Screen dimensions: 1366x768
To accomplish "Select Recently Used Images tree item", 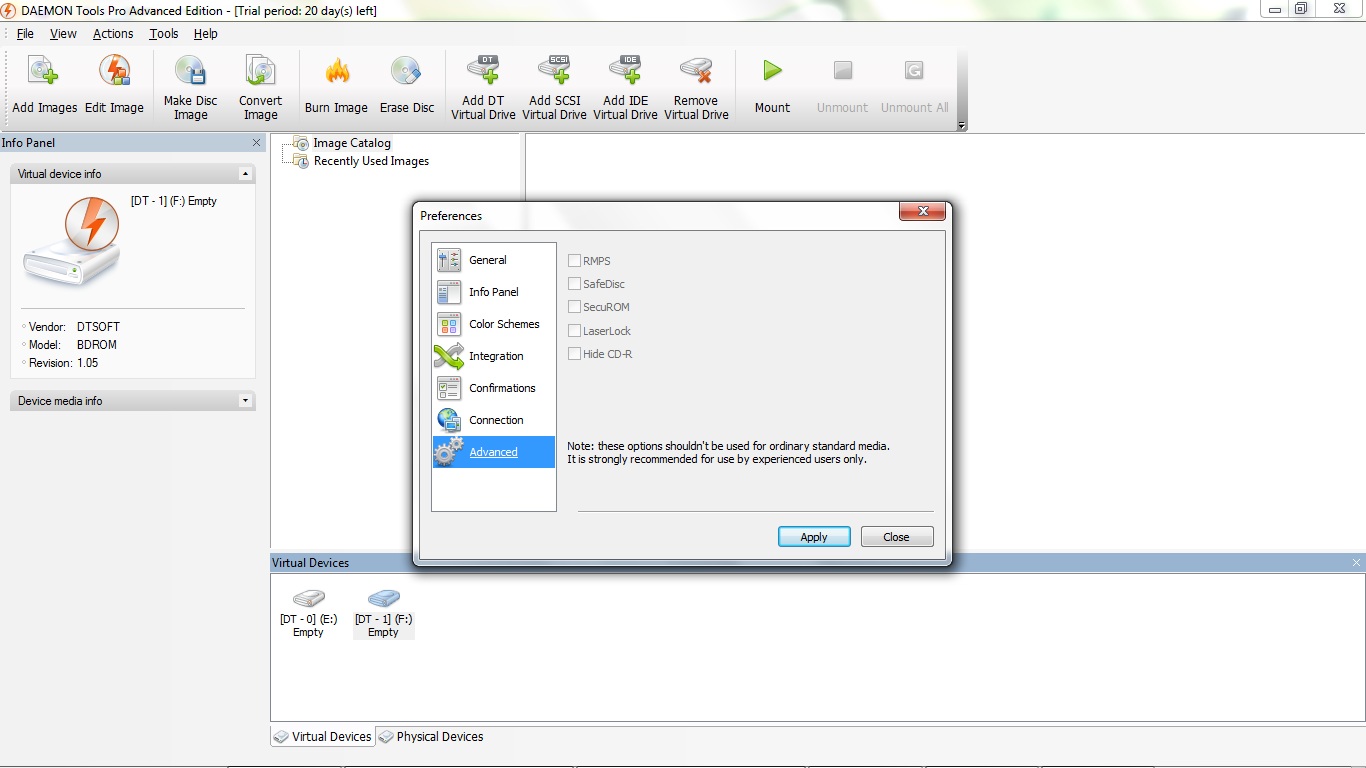I will coord(370,161).
